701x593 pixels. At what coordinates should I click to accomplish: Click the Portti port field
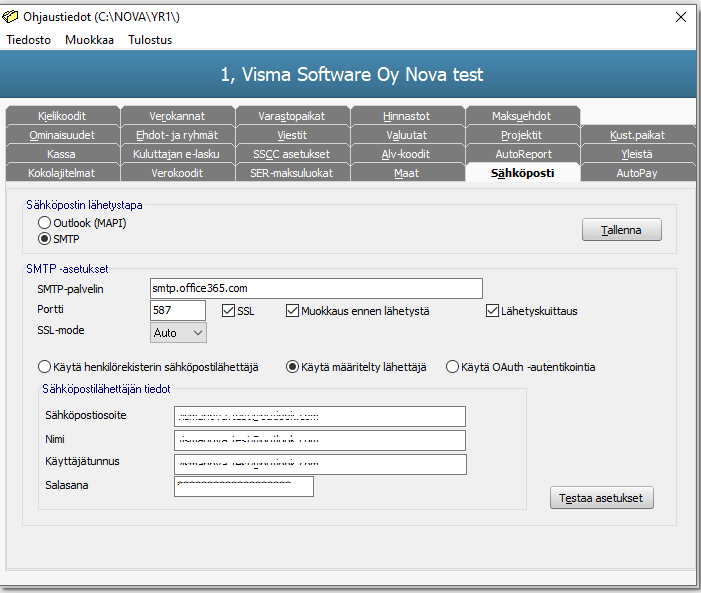click(178, 310)
